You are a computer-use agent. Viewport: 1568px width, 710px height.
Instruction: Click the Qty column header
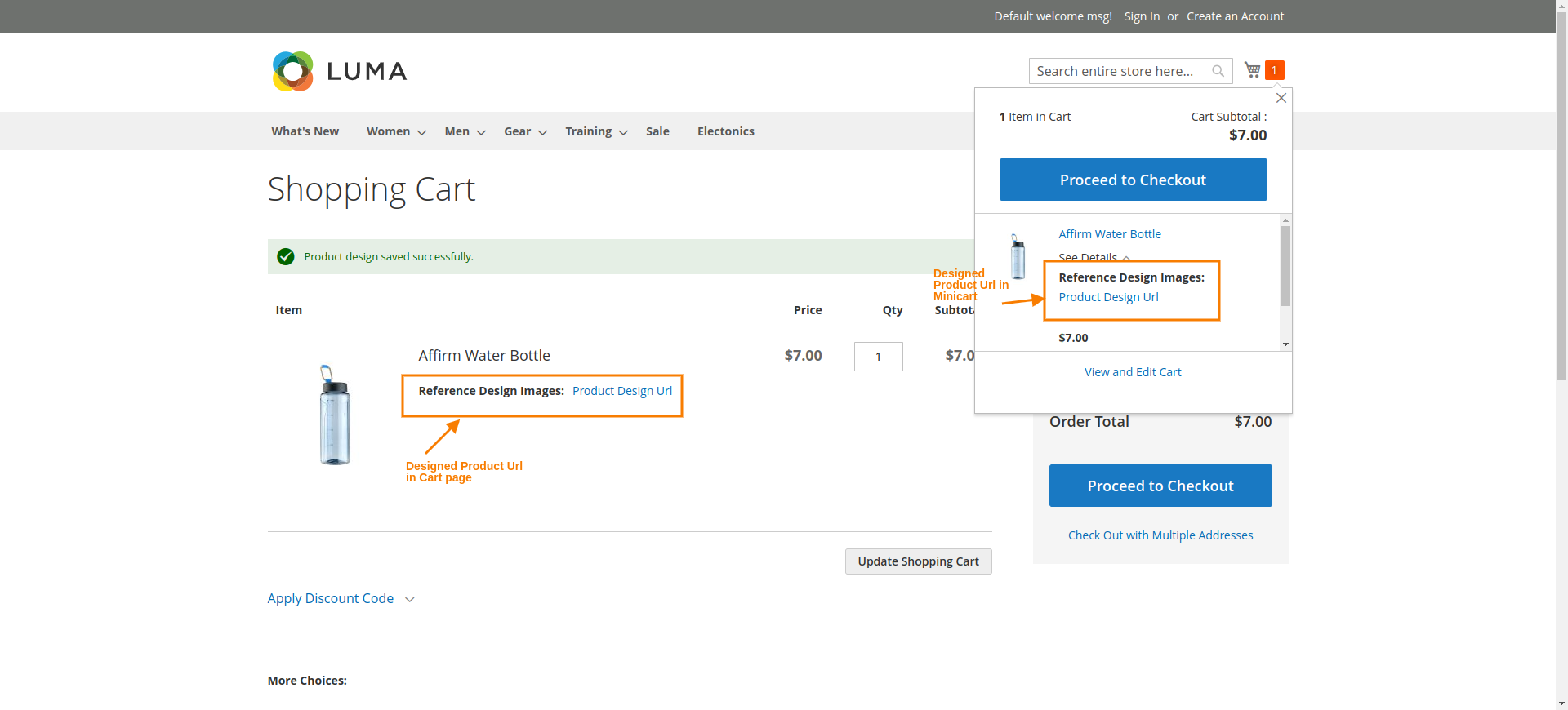tap(893, 310)
